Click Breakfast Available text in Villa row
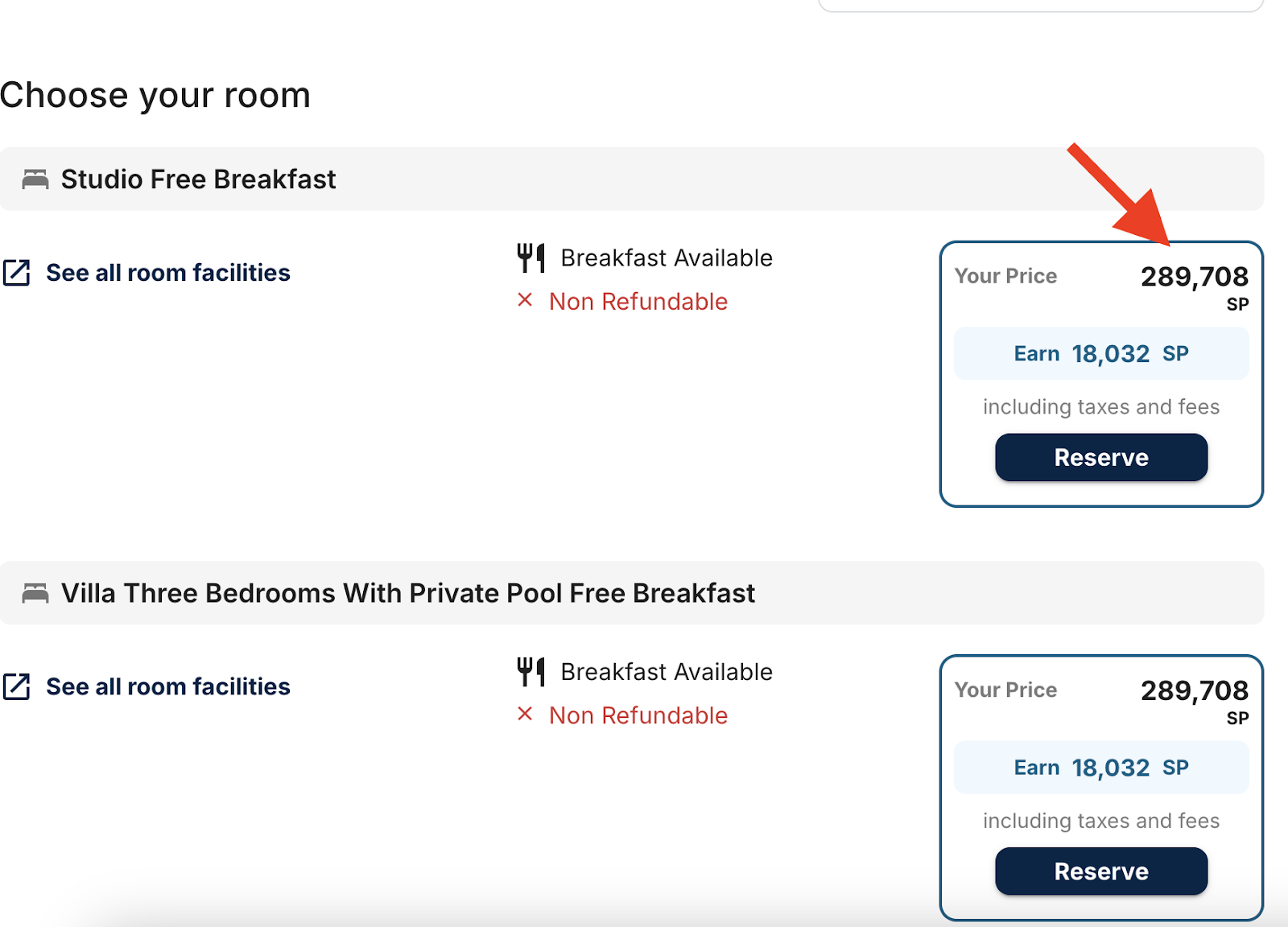This screenshot has width=1288, height=927. (x=667, y=671)
